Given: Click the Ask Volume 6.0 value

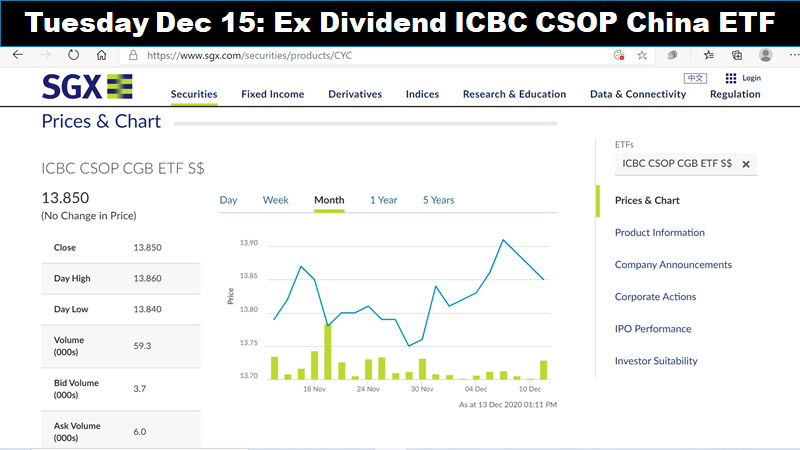Looking at the screenshot, I should coord(140,432).
